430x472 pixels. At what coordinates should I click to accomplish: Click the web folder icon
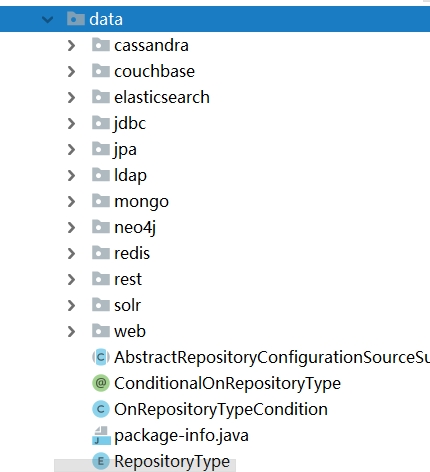pyautogui.click(x=101, y=331)
